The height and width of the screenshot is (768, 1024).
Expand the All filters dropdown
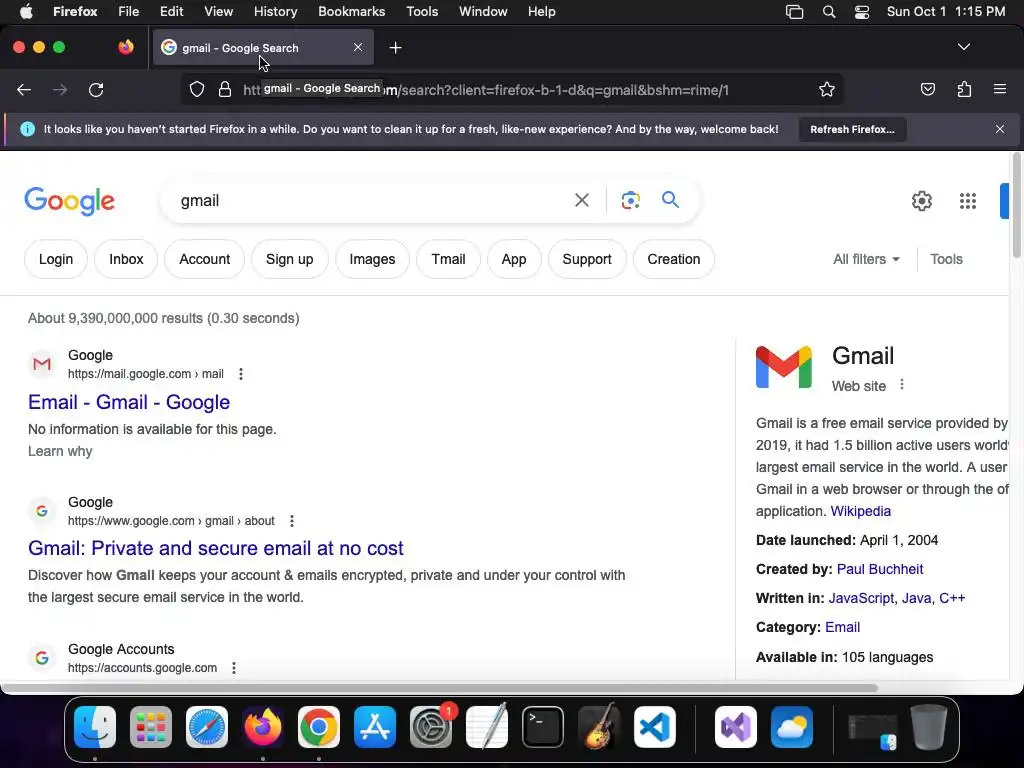(867, 259)
